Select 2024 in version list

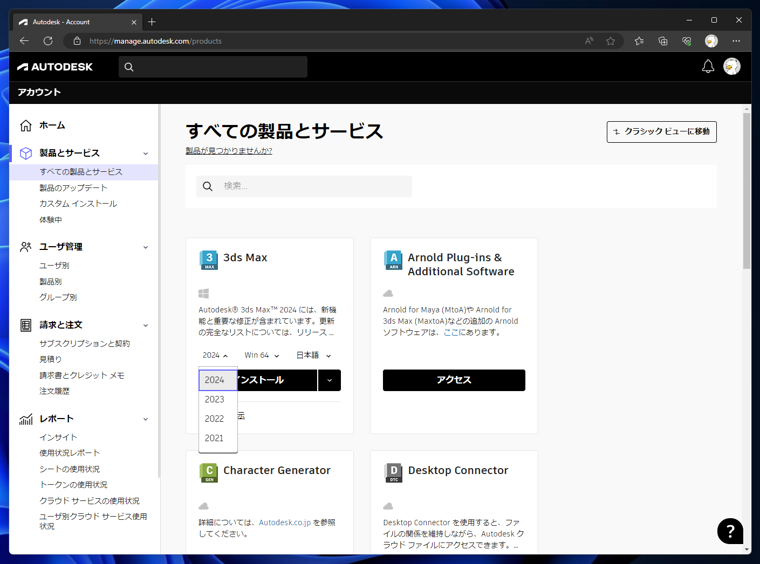(x=218, y=380)
